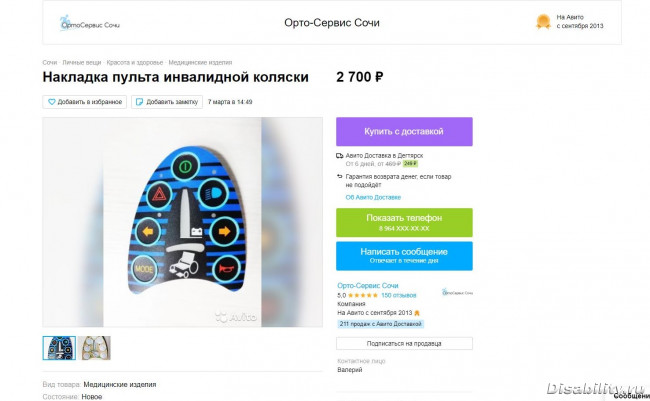Click the five-star rating icons
The height and width of the screenshot is (401, 650).
[363, 295]
